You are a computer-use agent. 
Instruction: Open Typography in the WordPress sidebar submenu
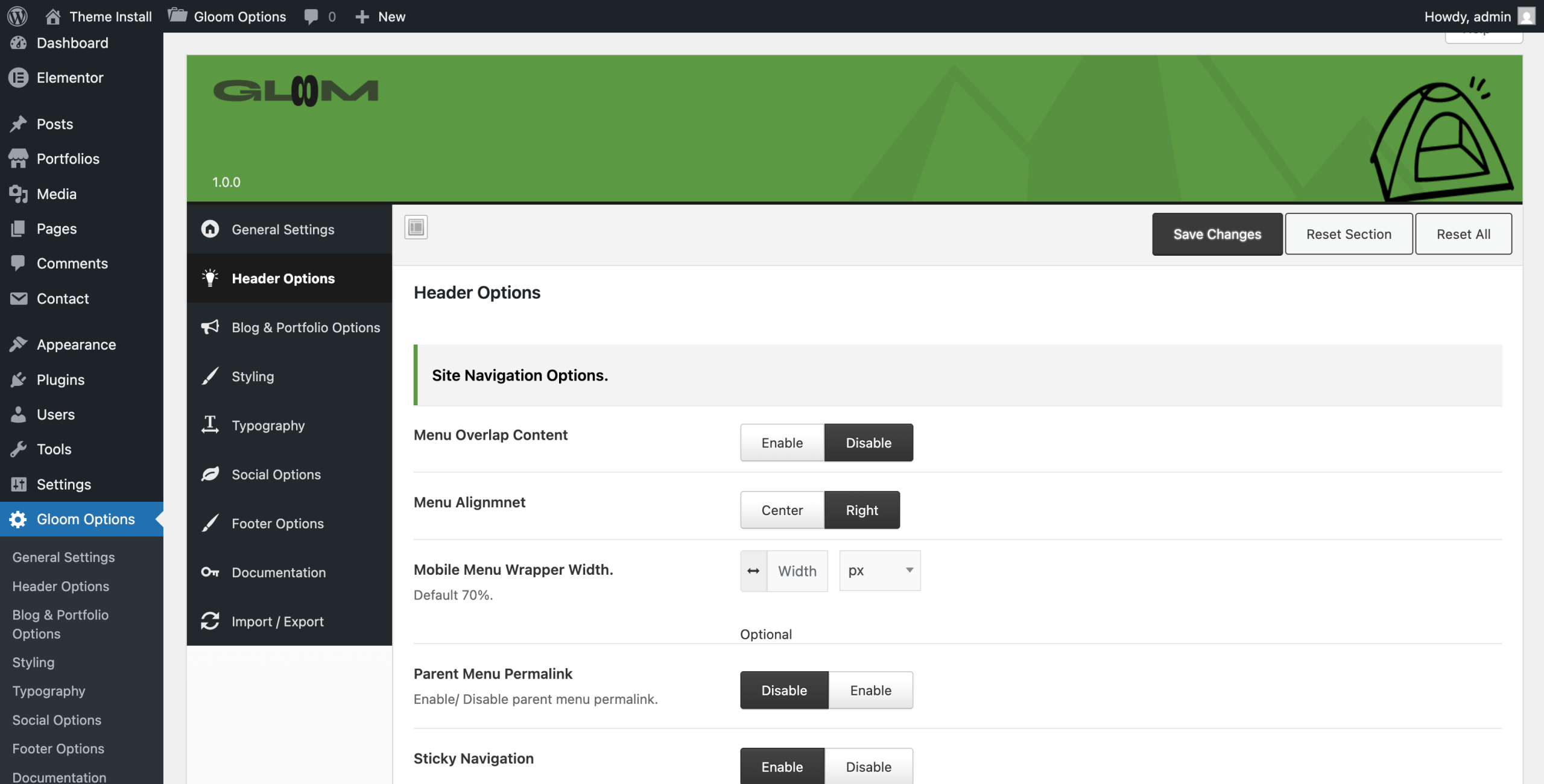(x=49, y=691)
